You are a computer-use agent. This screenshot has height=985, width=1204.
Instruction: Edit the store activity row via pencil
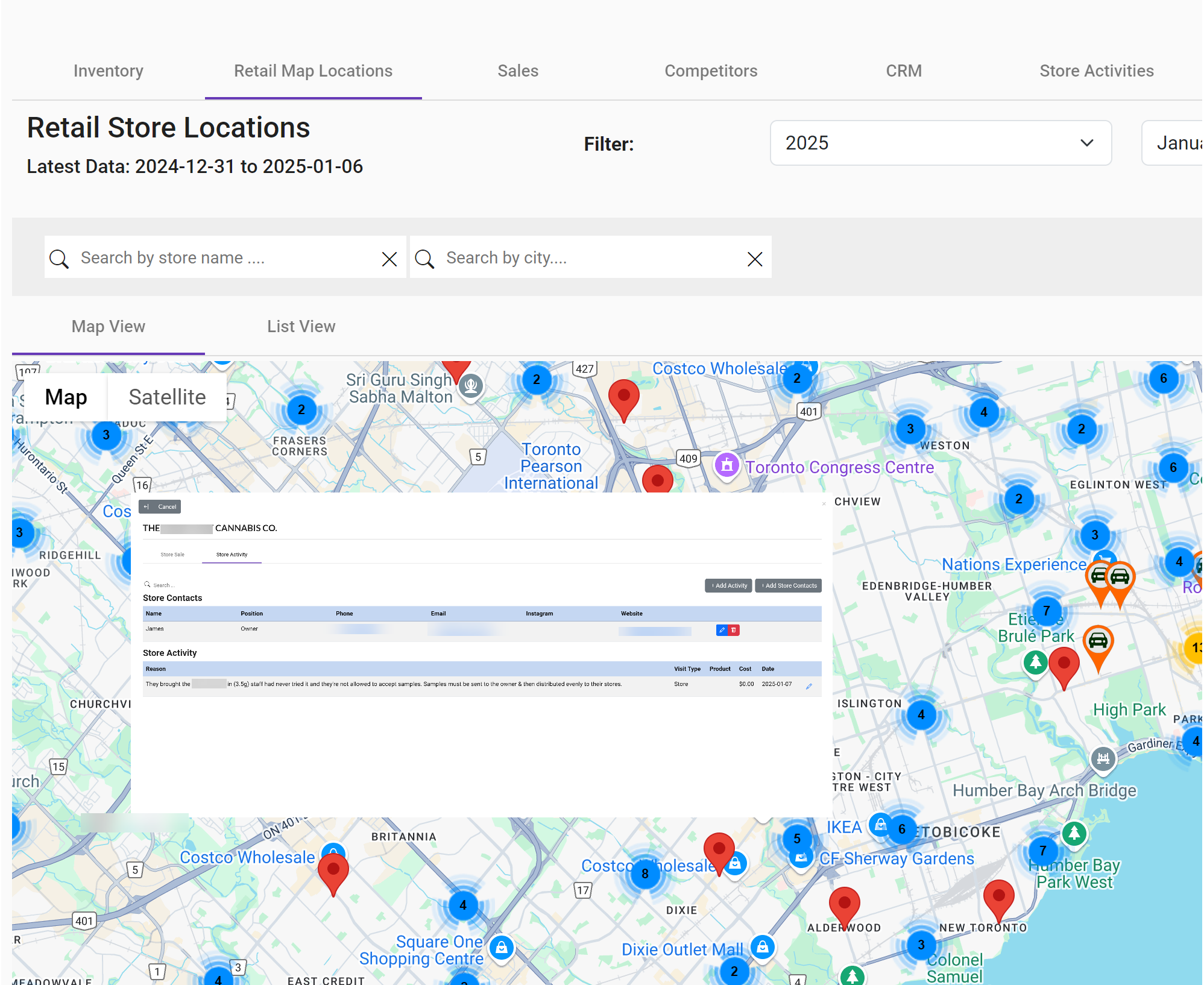pos(809,686)
